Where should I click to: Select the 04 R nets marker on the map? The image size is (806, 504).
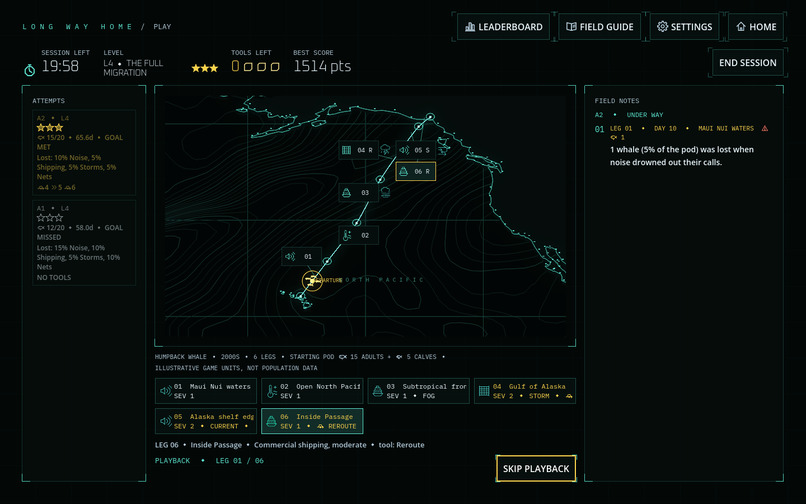click(x=358, y=150)
